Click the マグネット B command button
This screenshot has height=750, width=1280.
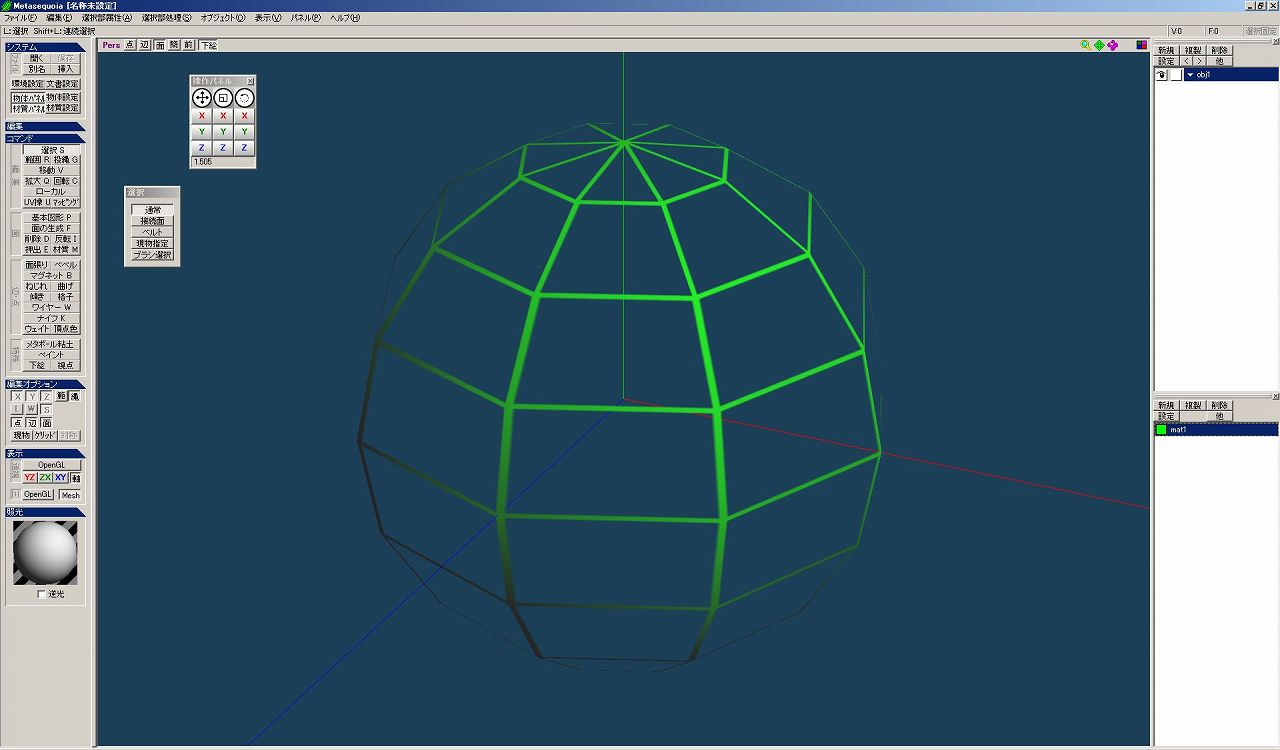click(x=52, y=275)
